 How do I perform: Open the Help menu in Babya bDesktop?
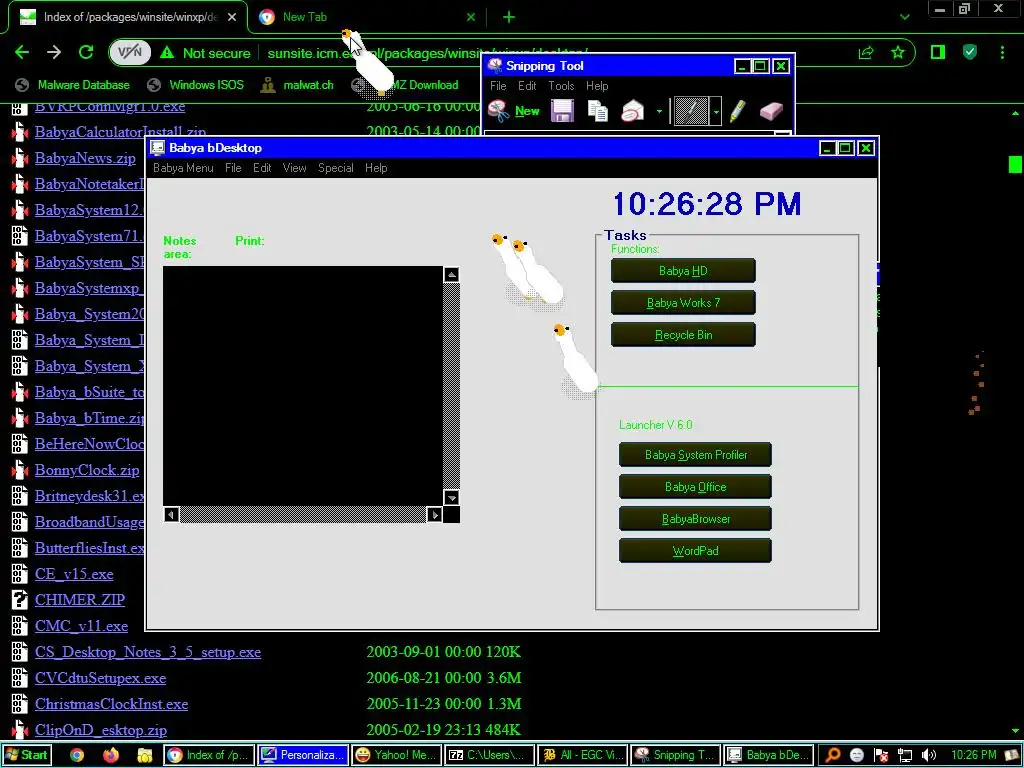[x=376, y=168]
